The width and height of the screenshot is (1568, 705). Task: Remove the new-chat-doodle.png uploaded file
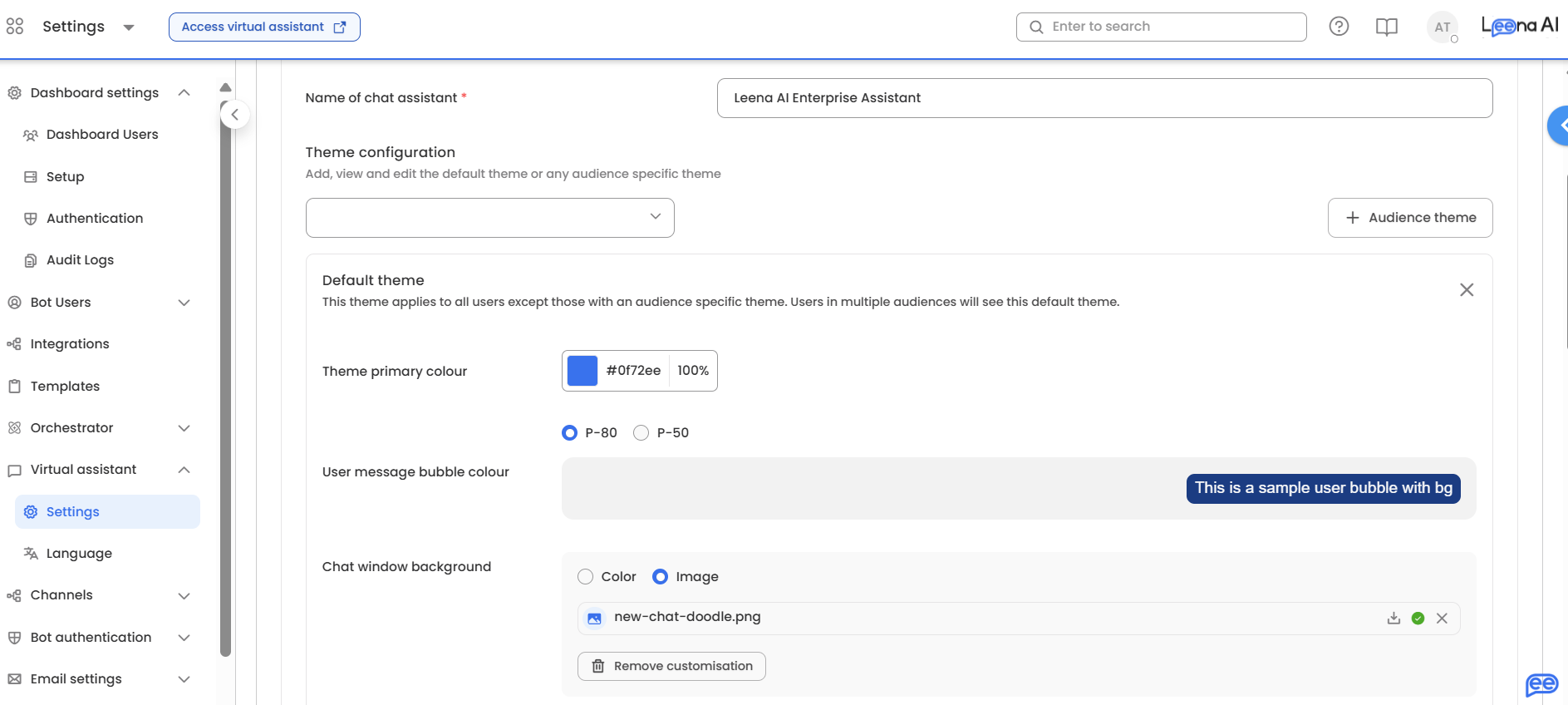pyautogui.click(x=1442, y=618)
